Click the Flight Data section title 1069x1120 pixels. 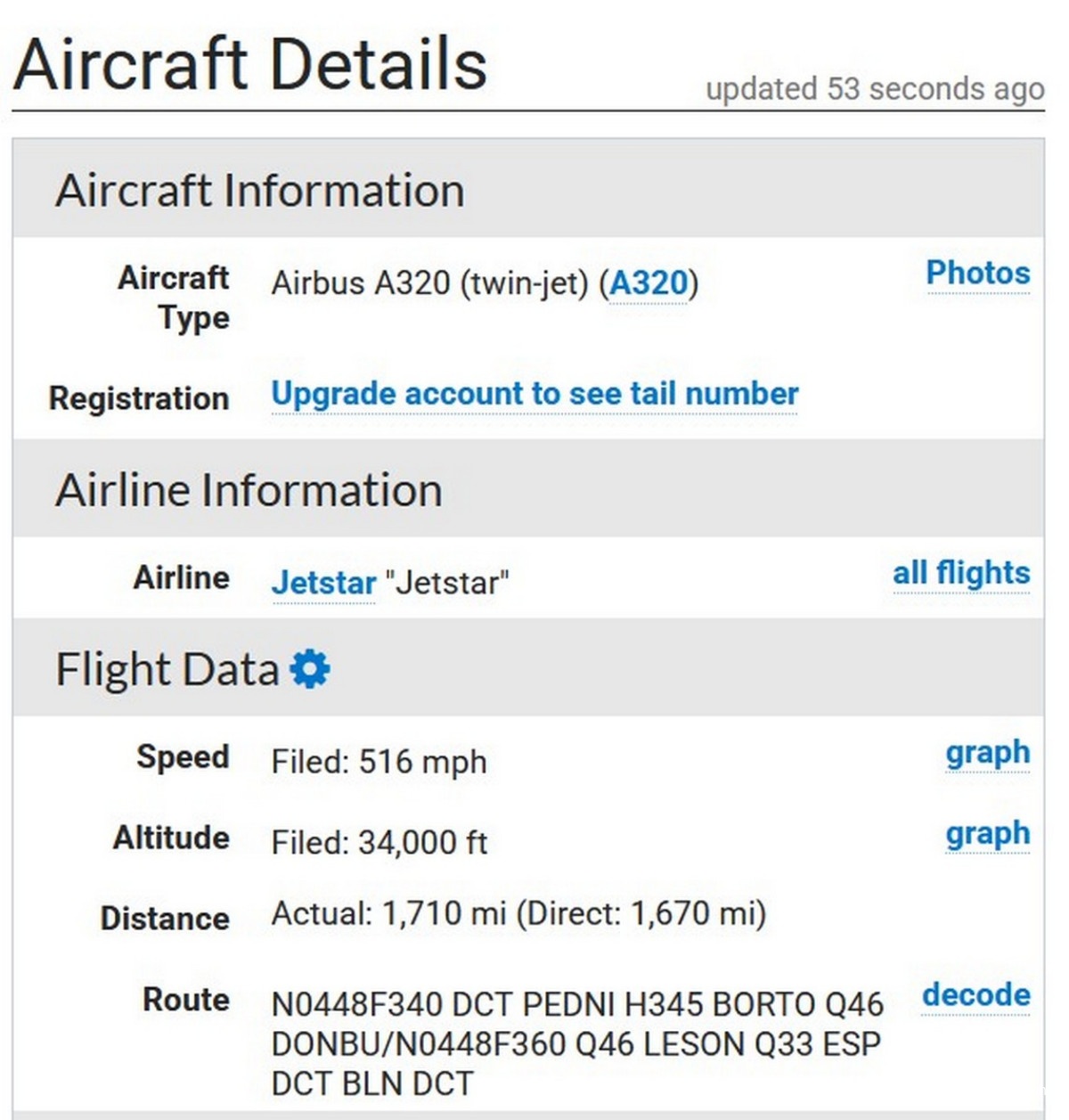point(167,669)
